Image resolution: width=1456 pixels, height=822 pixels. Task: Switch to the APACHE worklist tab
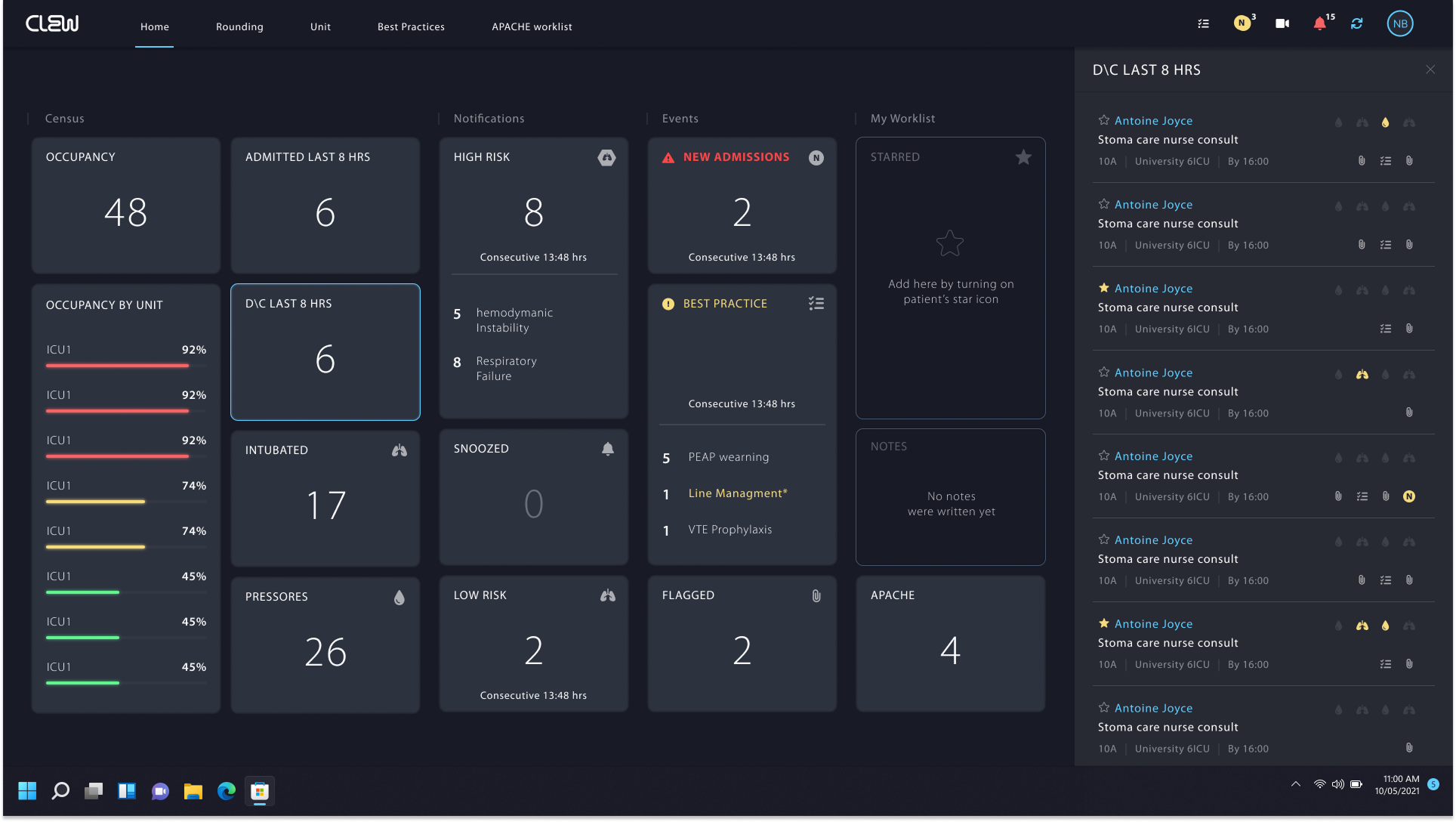coord(532,26)
